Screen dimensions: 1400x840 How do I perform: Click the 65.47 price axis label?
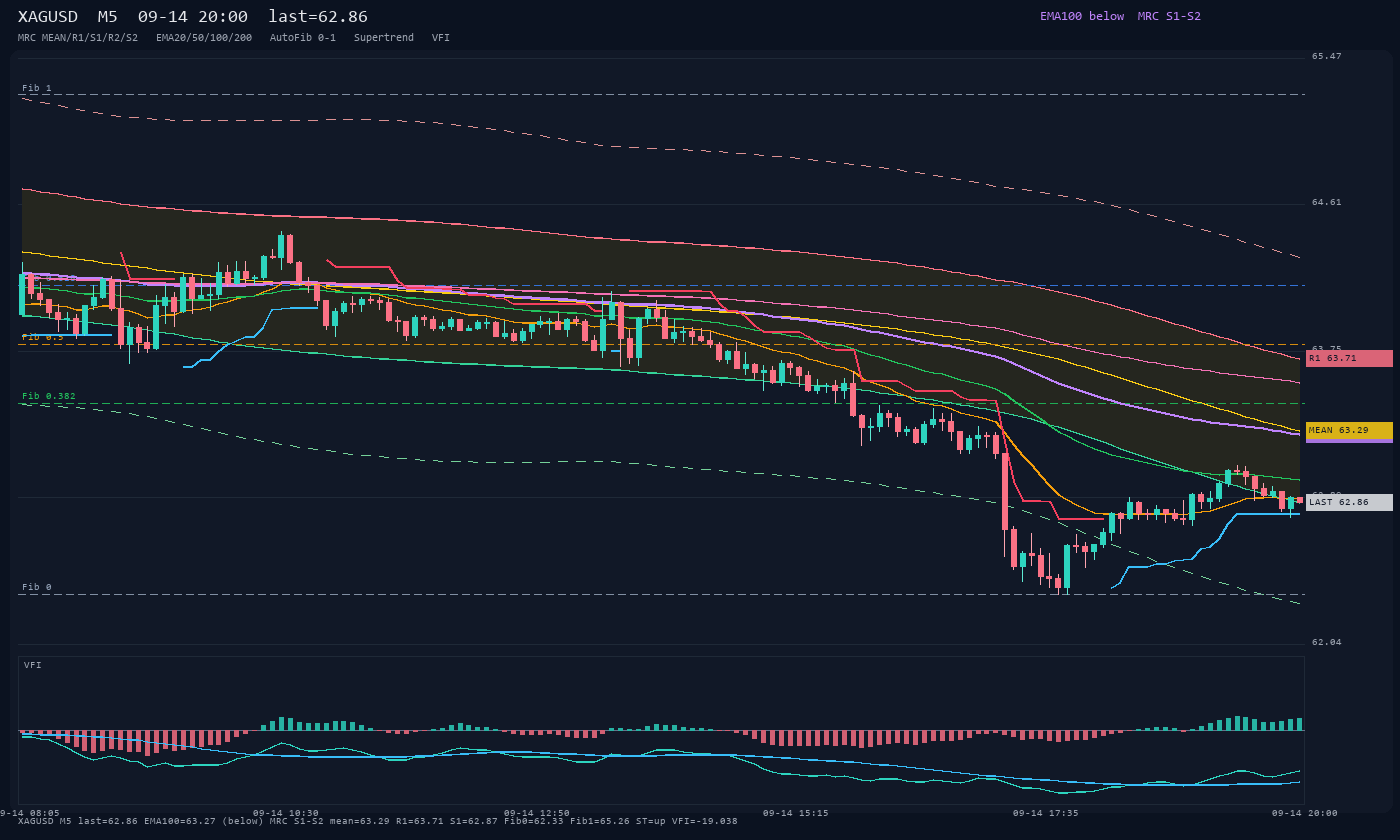click(x=1326, y=56)
